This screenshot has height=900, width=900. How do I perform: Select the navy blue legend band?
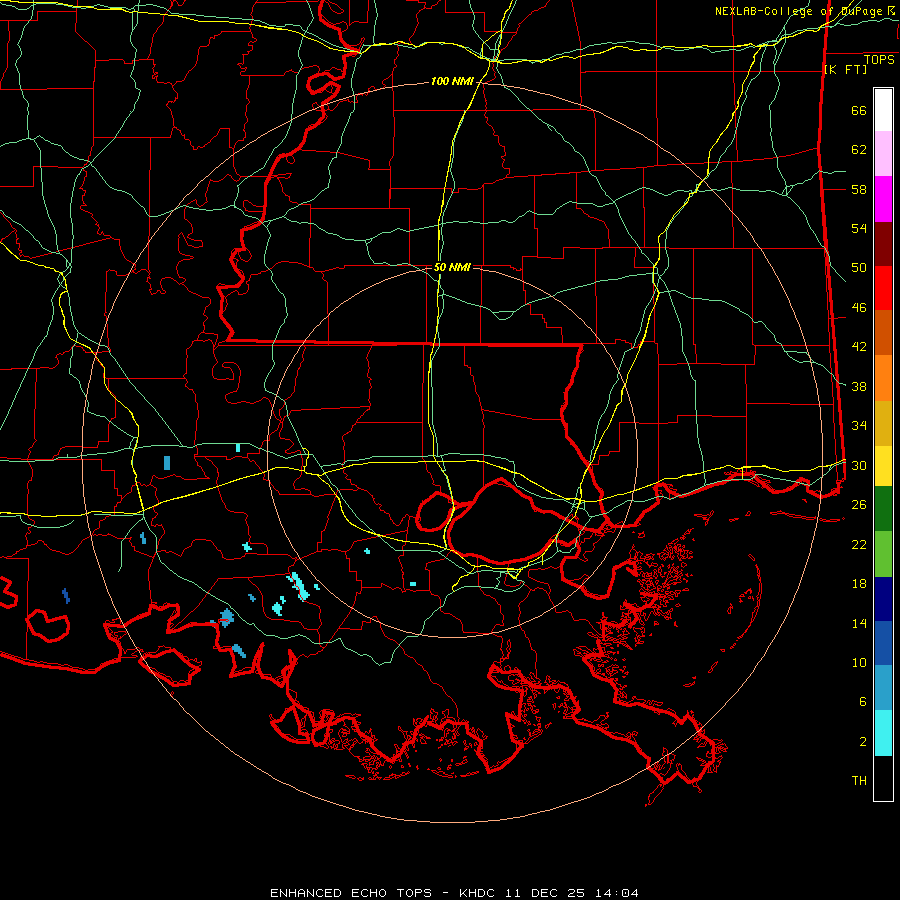tap(883, 599)
